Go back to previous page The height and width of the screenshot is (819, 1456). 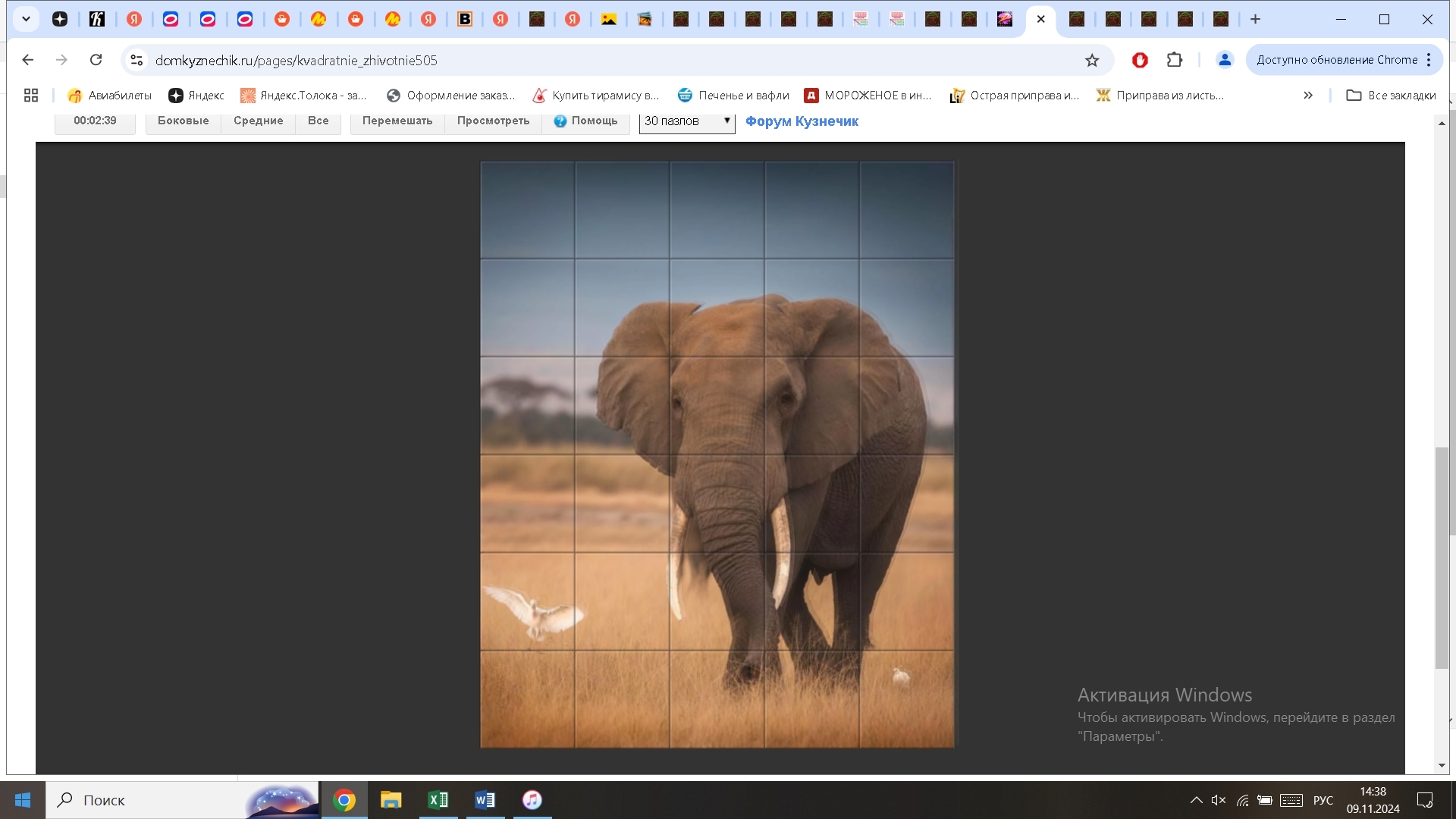pos(28,60)
